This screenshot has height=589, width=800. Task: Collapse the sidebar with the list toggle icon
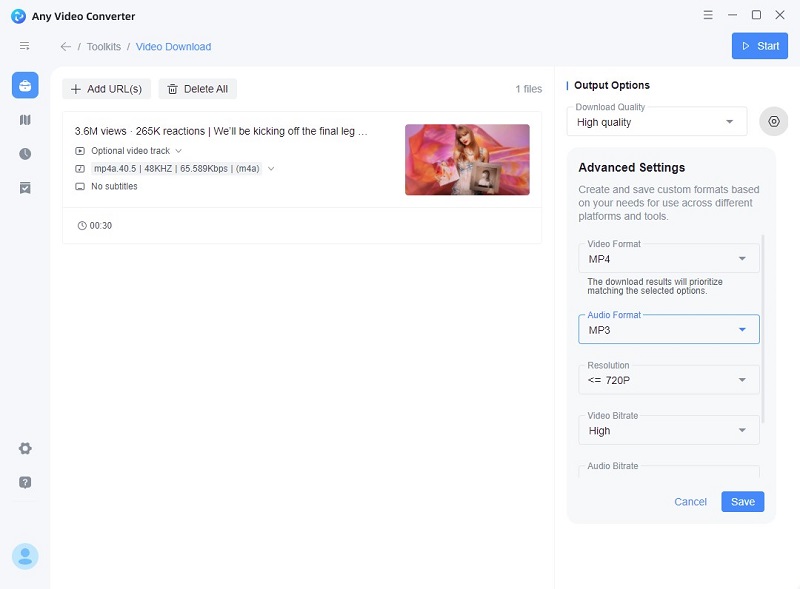(x=24, y=46)
